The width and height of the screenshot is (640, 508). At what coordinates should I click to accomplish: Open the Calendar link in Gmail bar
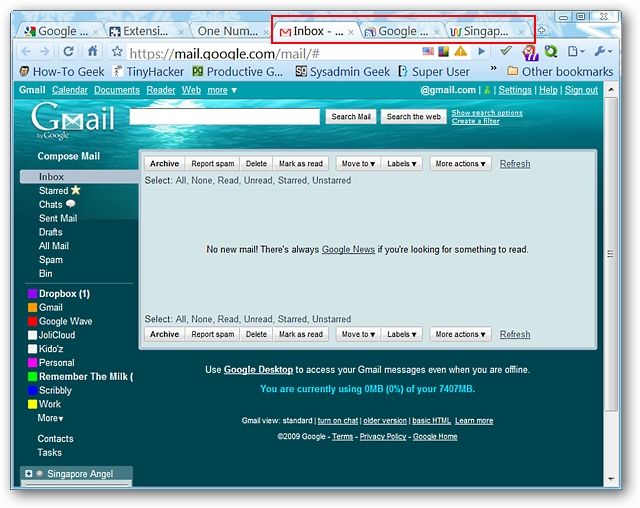(x=70, y=90)
